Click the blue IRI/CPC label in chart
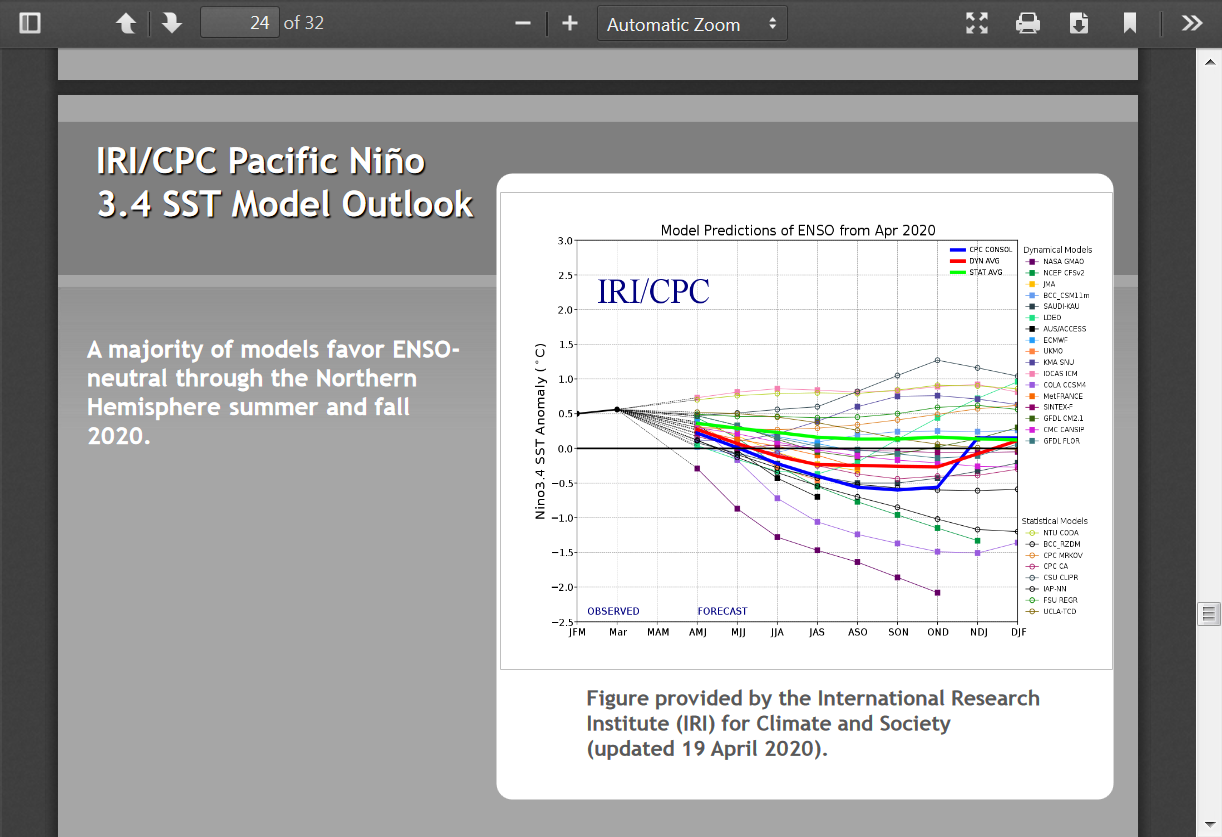1222x837 pixels. pyautogui.click(x=653, y=291)
